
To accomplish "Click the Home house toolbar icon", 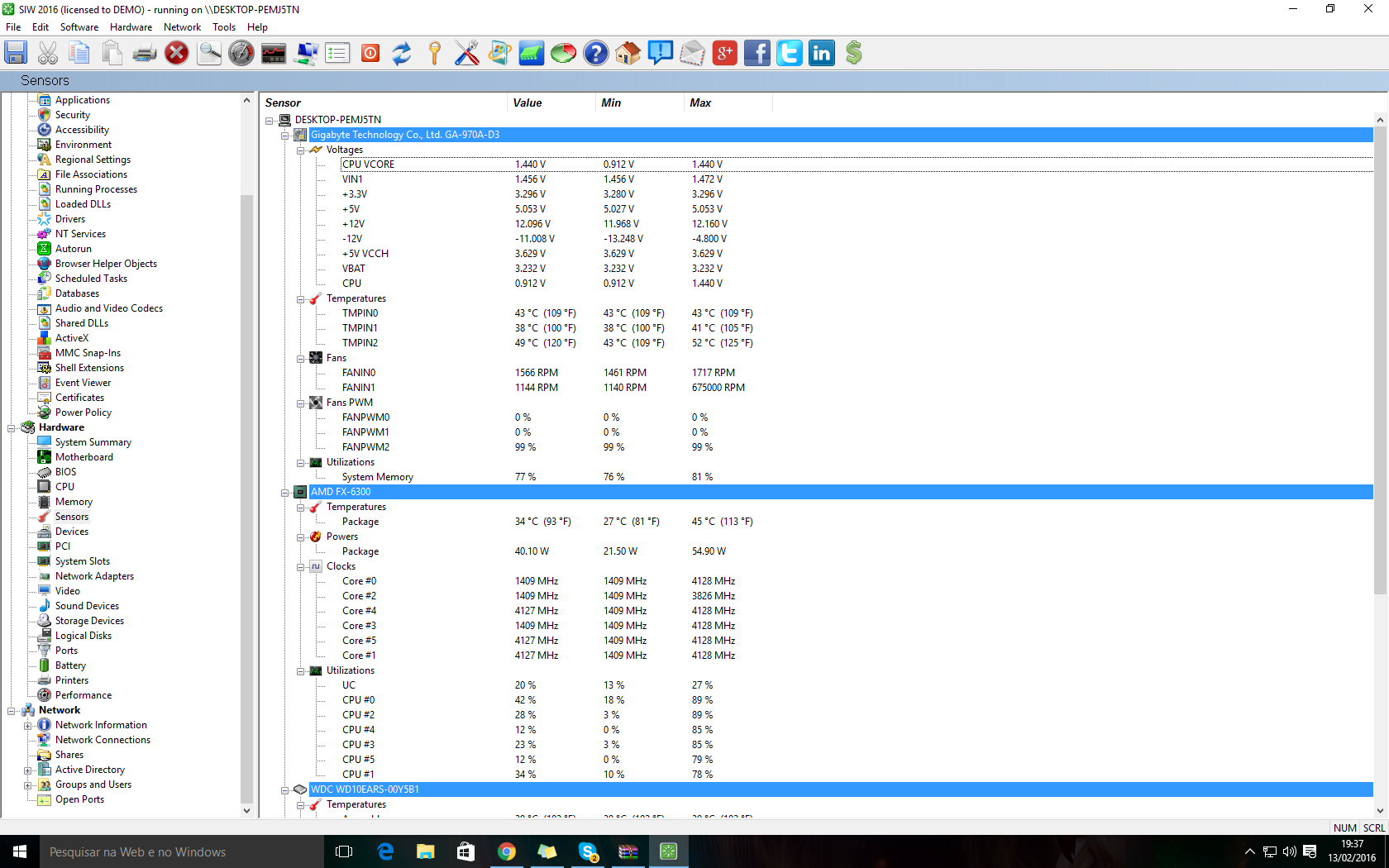I will pos(628,53).
